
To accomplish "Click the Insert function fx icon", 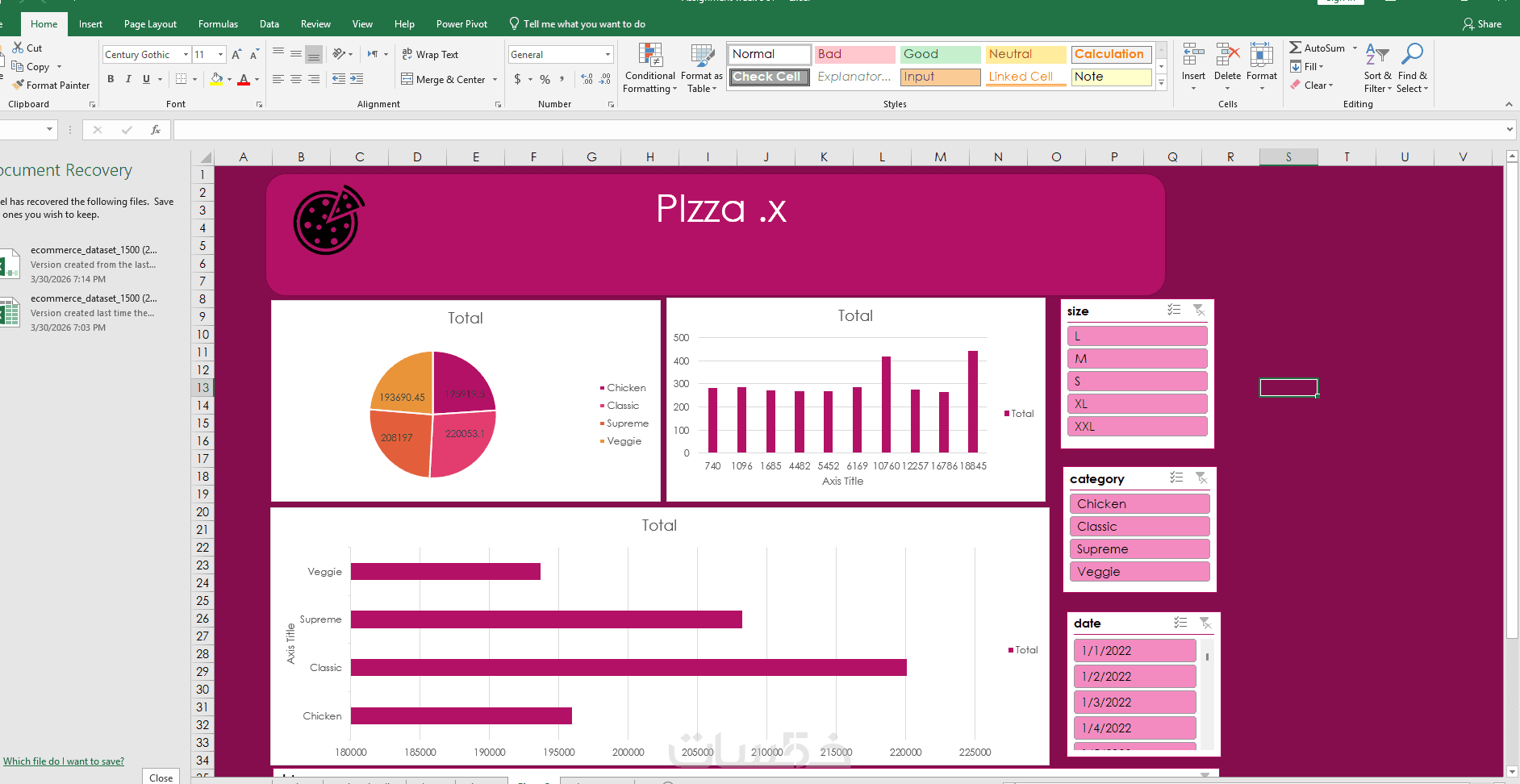I will 156,130.
